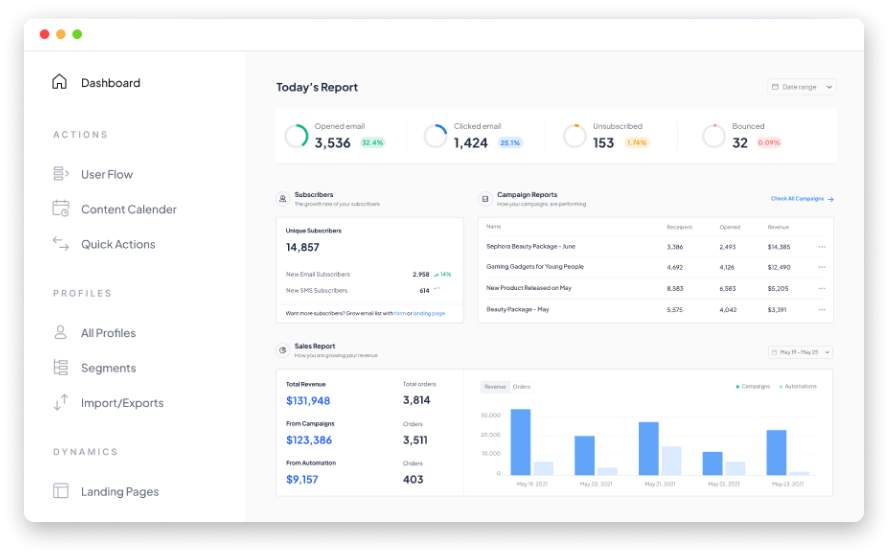Image resolution: width=892 pixels, height=556 pixels.
Task: Click the May 23 campaigns bar
Action: tap(777, 452)
